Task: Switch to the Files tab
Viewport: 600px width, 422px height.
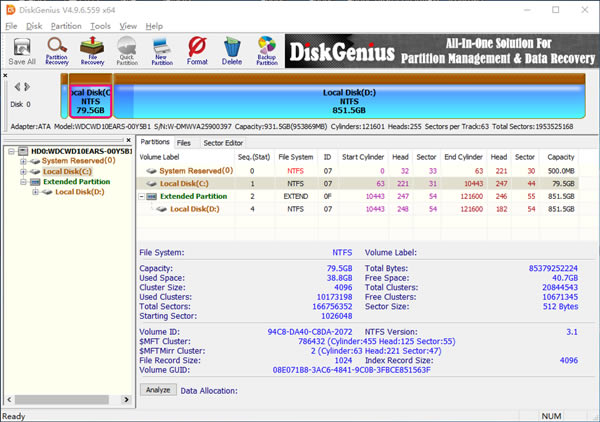Action: [x=184, y=144]
